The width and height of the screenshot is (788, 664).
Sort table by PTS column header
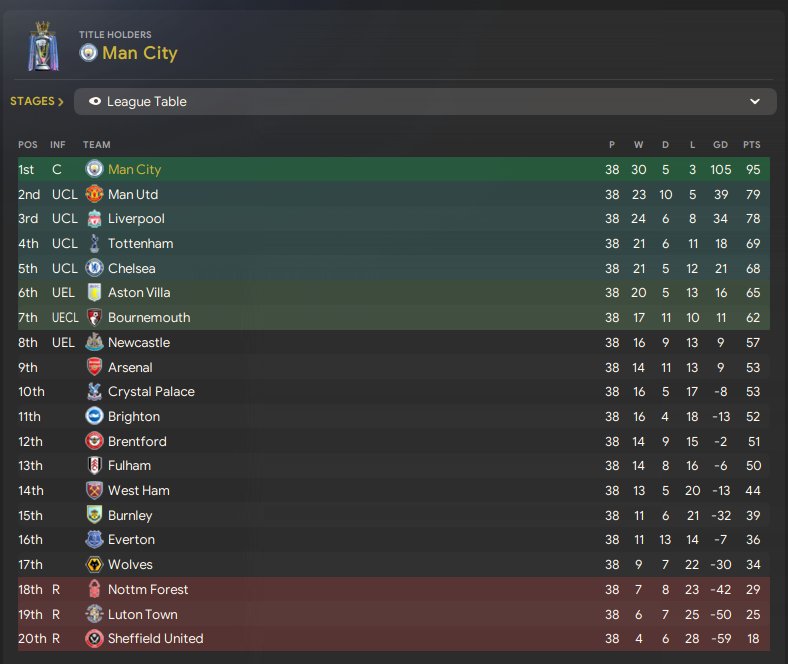(x=751, y=145)
